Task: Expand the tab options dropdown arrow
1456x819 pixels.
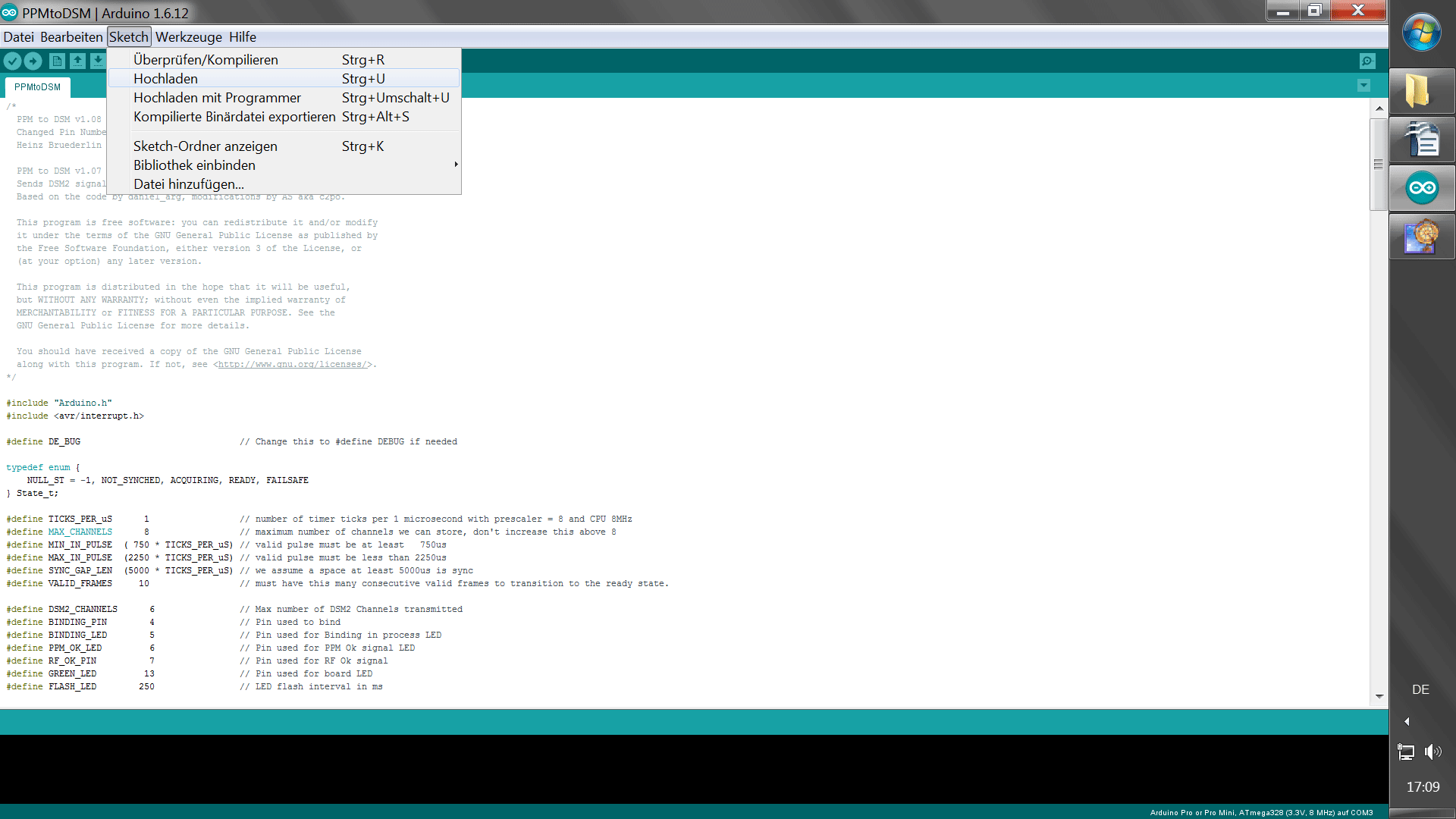Action: 1364,86
